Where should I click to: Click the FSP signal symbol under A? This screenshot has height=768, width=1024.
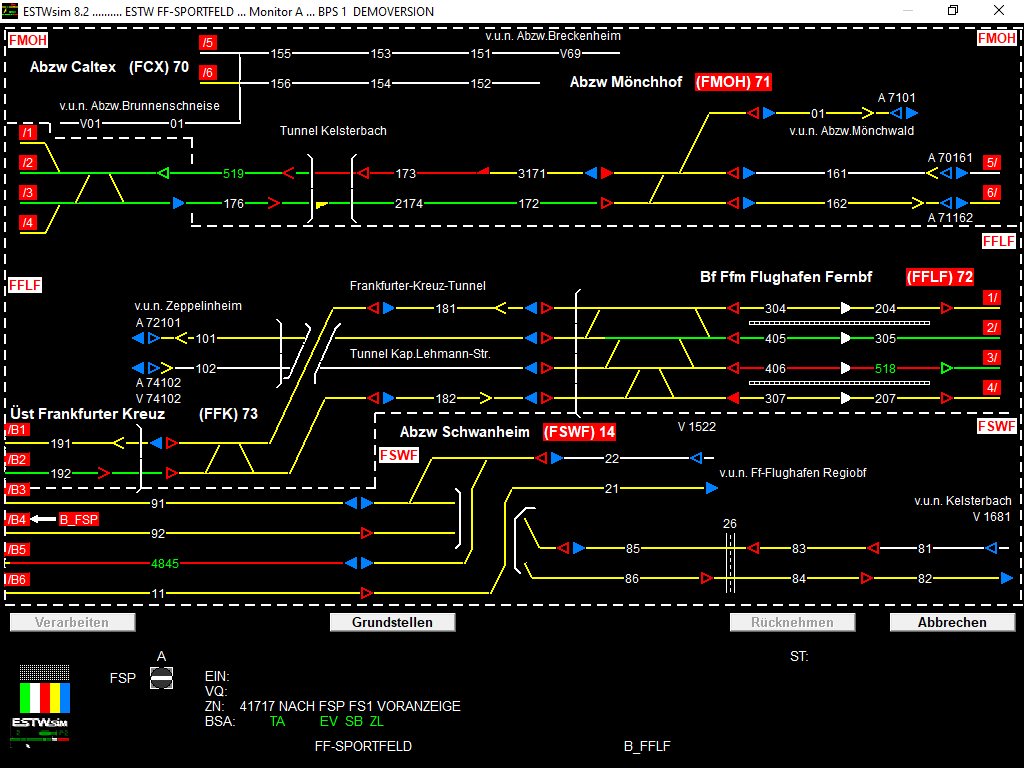[161, 678]
